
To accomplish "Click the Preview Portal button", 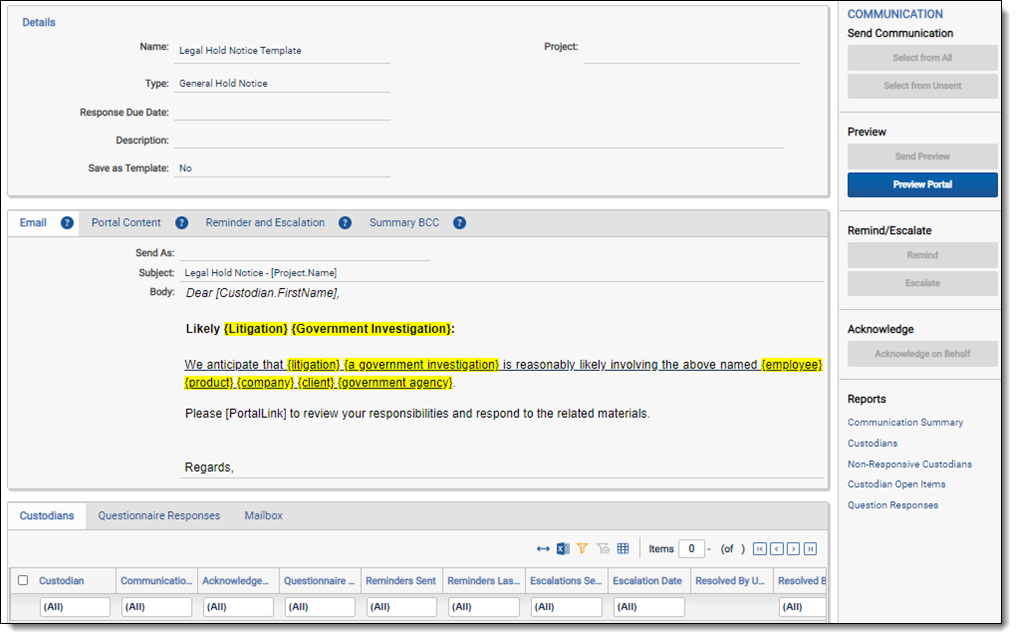I will [922, 185].
